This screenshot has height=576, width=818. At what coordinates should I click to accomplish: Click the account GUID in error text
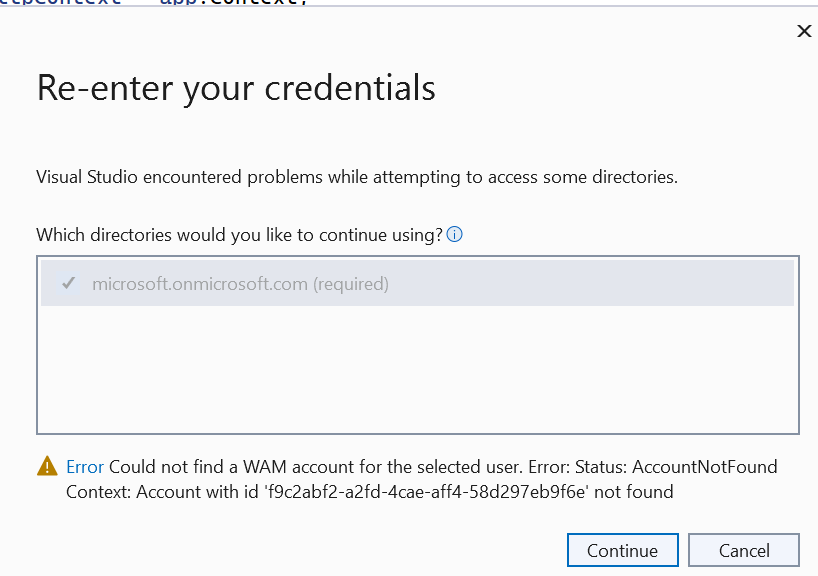[x=426, y=492]
